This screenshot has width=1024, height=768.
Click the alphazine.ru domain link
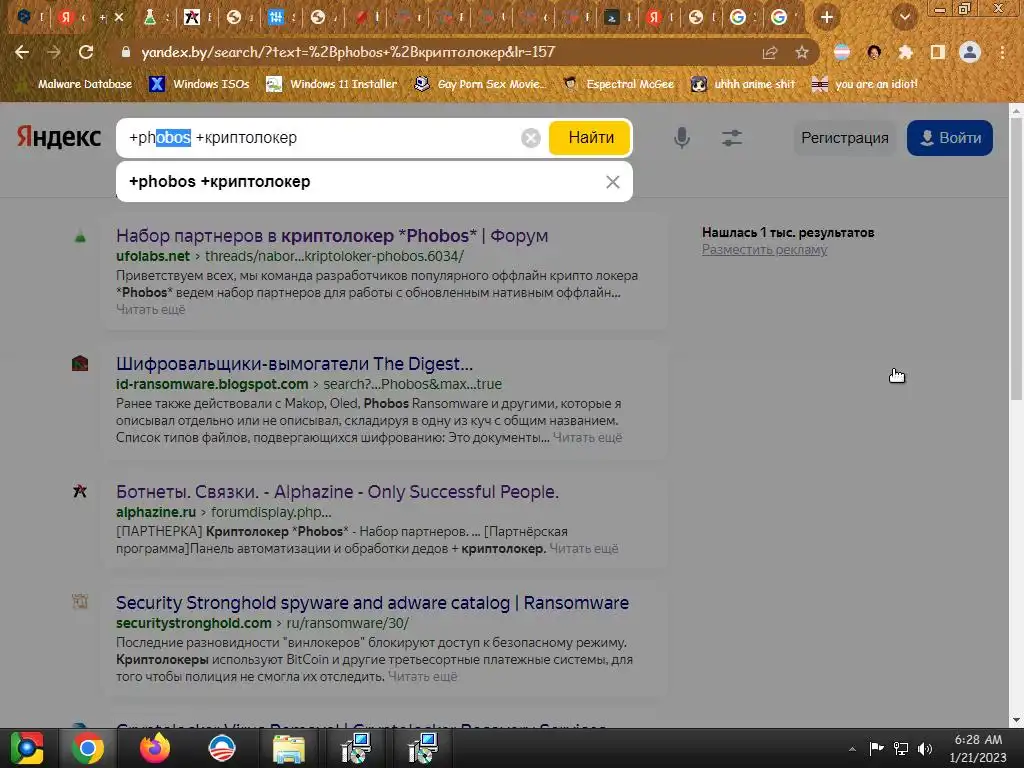[156, 512]
